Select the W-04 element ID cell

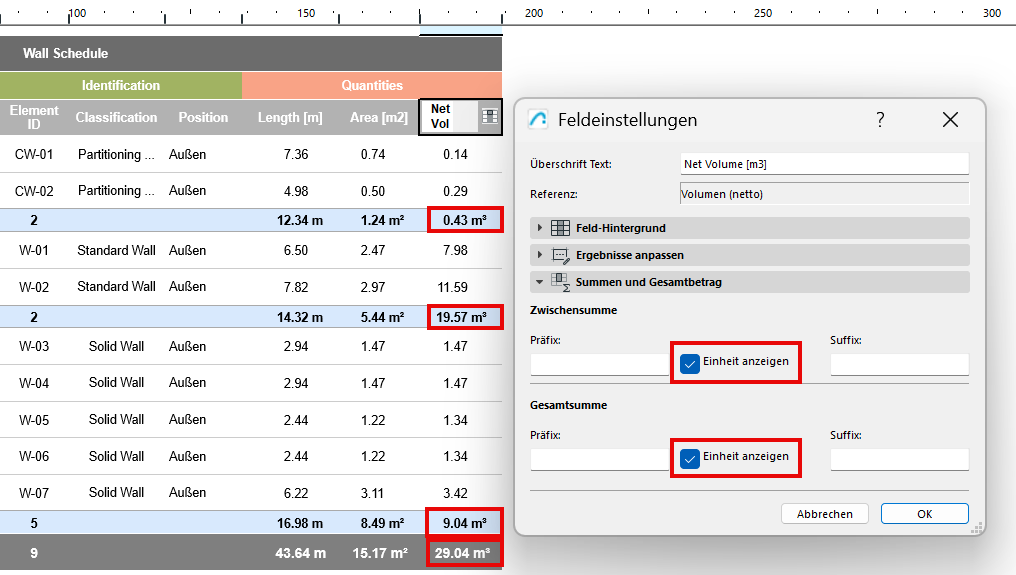click(34, 383)
